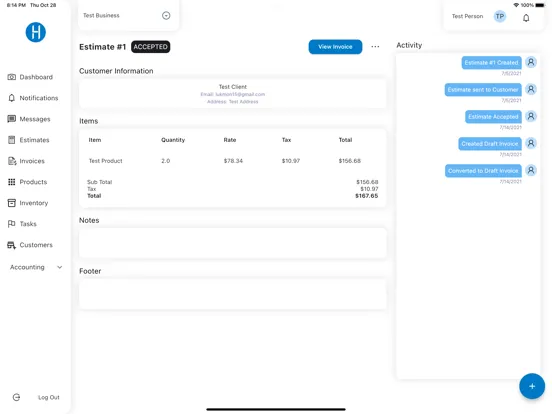Go to Notifications menu item

point(39,98)
